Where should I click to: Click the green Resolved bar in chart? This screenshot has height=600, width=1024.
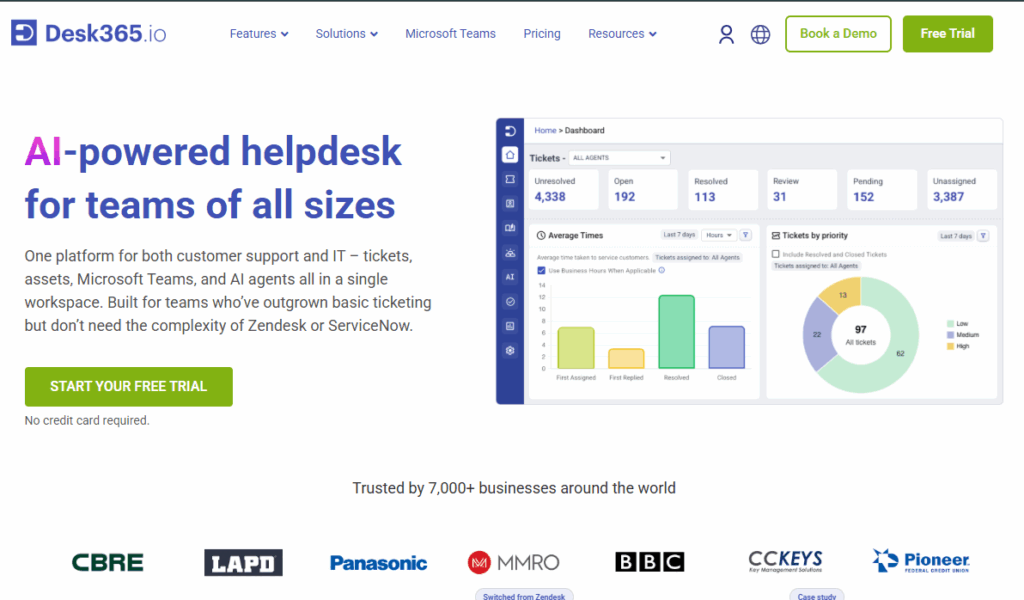pyautogui.click(x=677, y=332)
